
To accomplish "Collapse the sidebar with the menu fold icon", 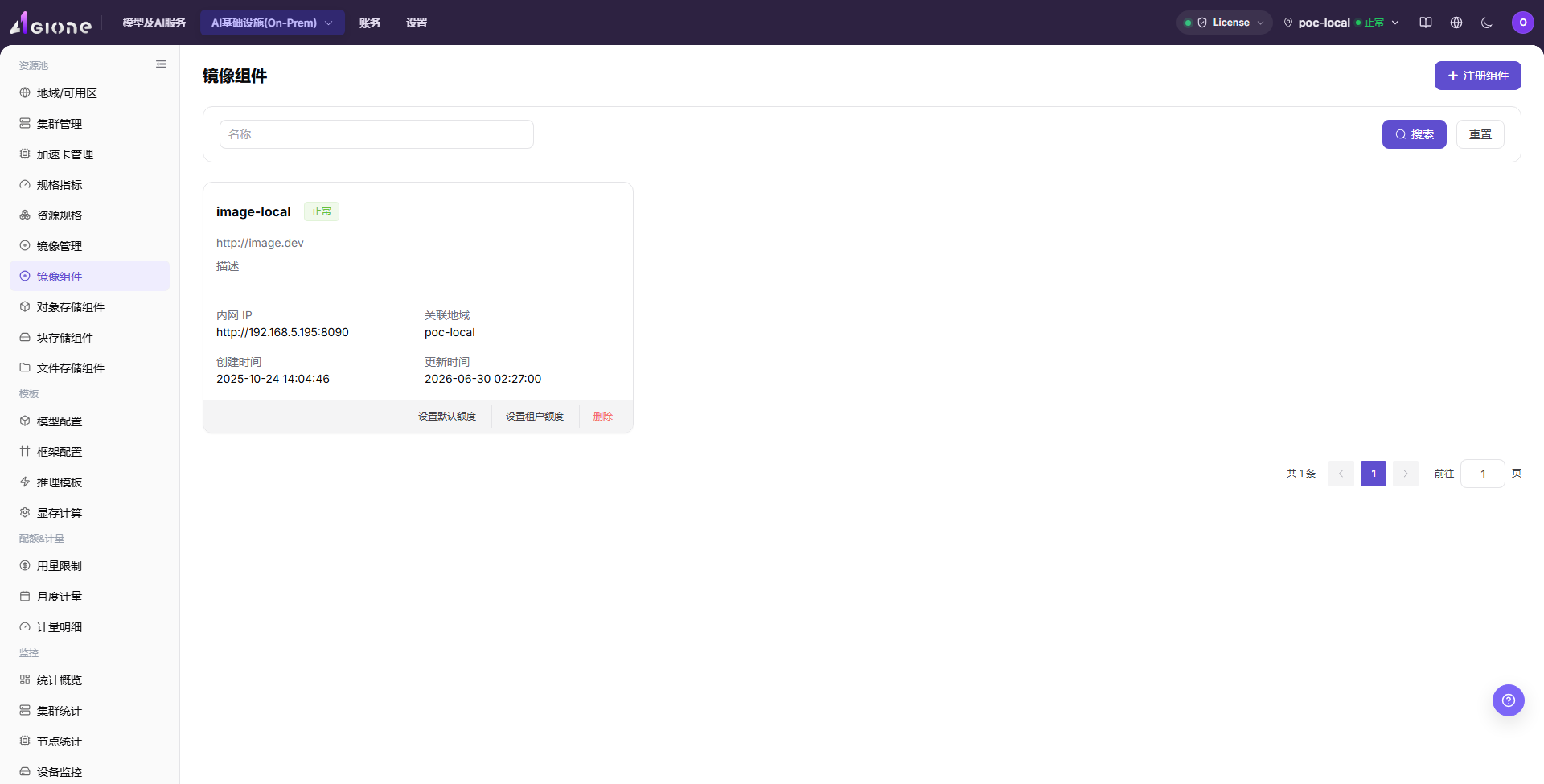I will [161, 64].
